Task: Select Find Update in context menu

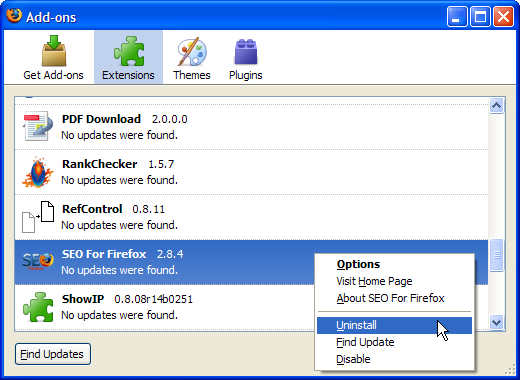Action: pos(365,342)
